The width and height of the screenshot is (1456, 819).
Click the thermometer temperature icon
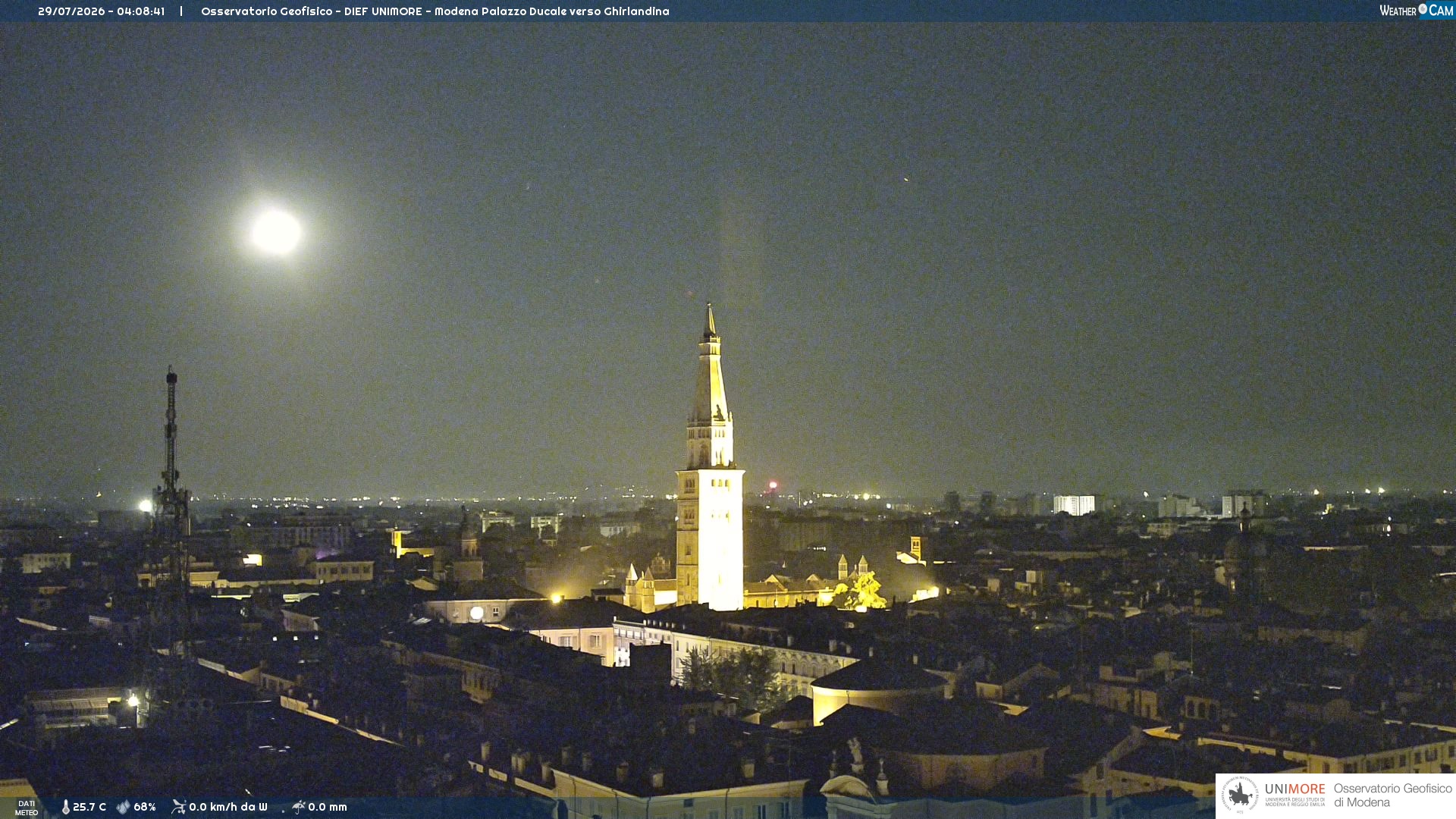click(65, 807)
